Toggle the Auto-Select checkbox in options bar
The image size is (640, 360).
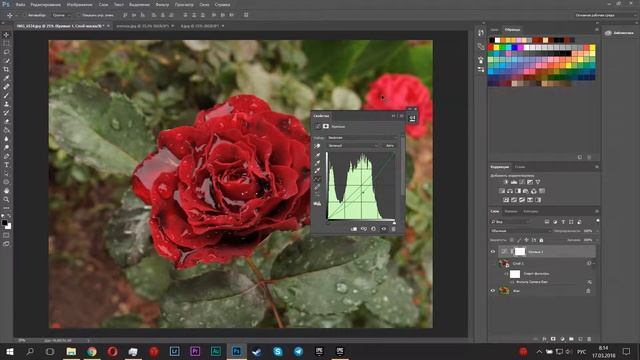pos(25,15)
